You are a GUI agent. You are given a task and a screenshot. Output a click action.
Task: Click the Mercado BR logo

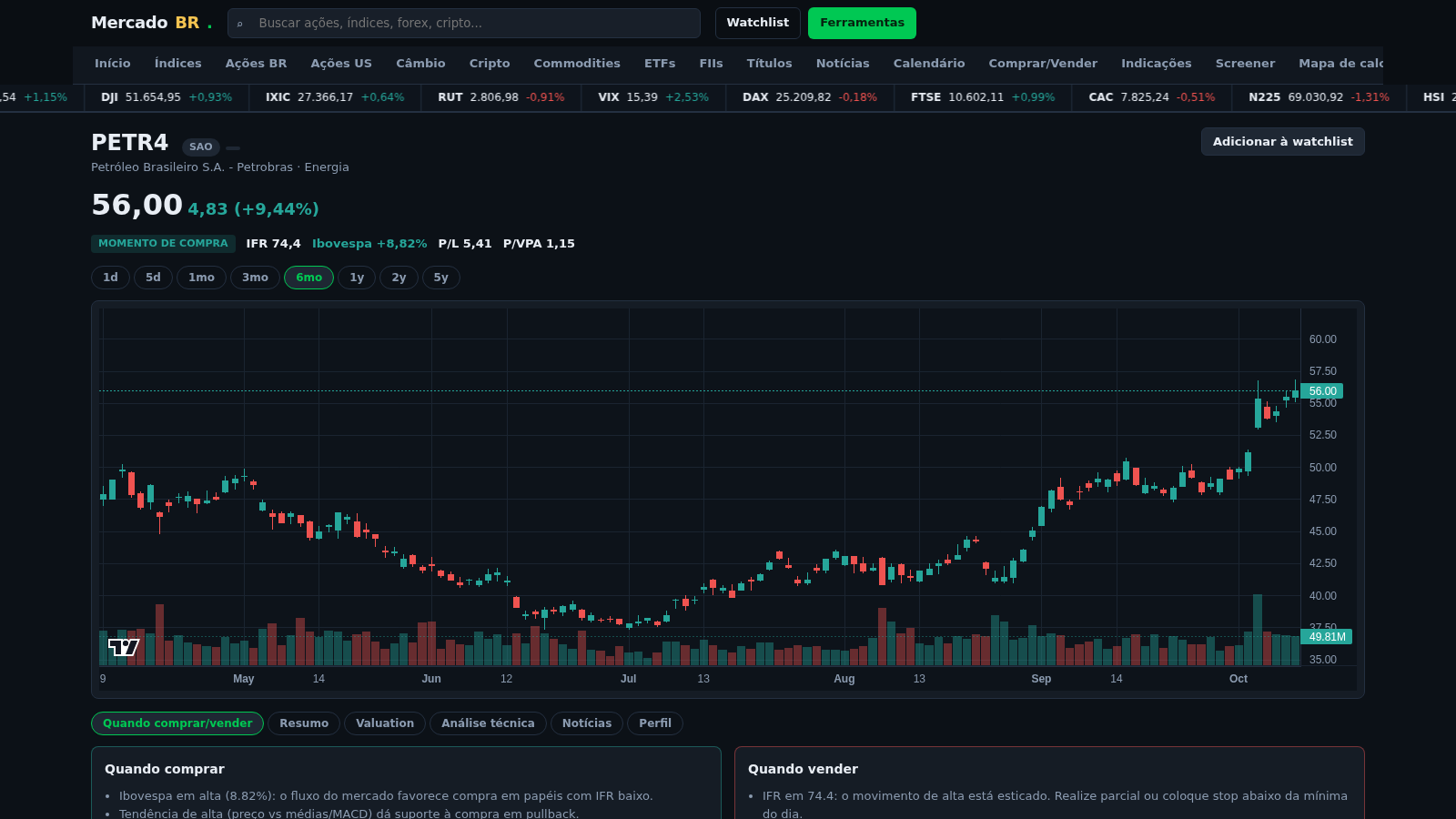point(151,23)
